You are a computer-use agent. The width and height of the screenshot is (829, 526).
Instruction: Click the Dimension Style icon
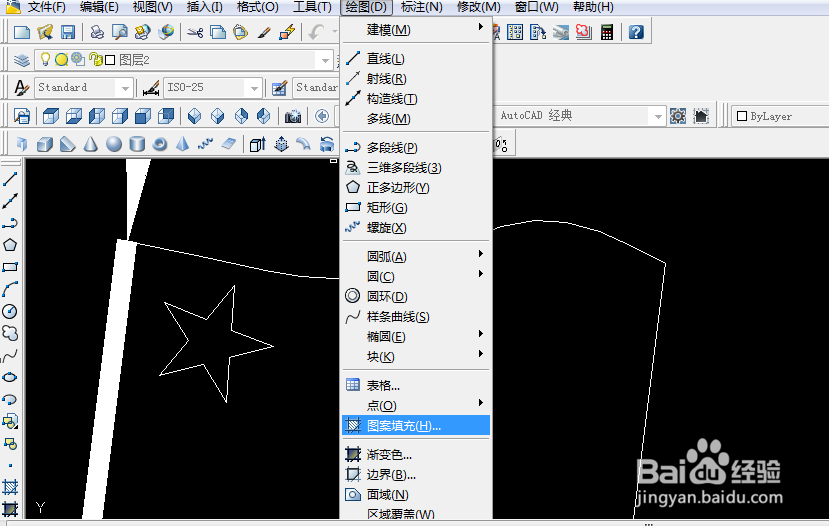(x=151, y=88)
